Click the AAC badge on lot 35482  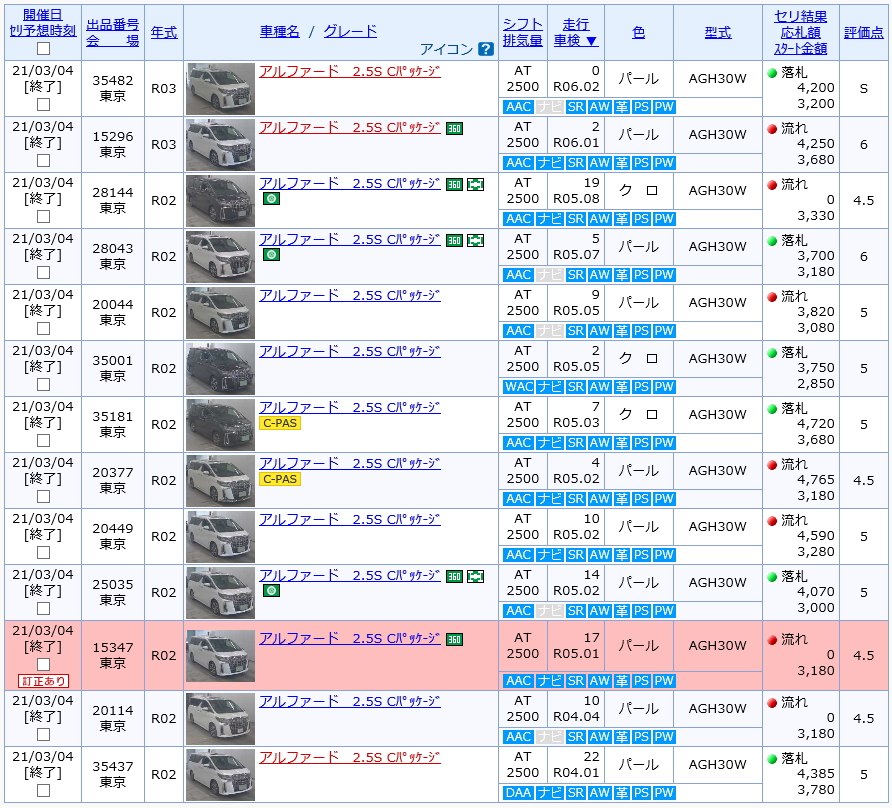click(519, 107)
